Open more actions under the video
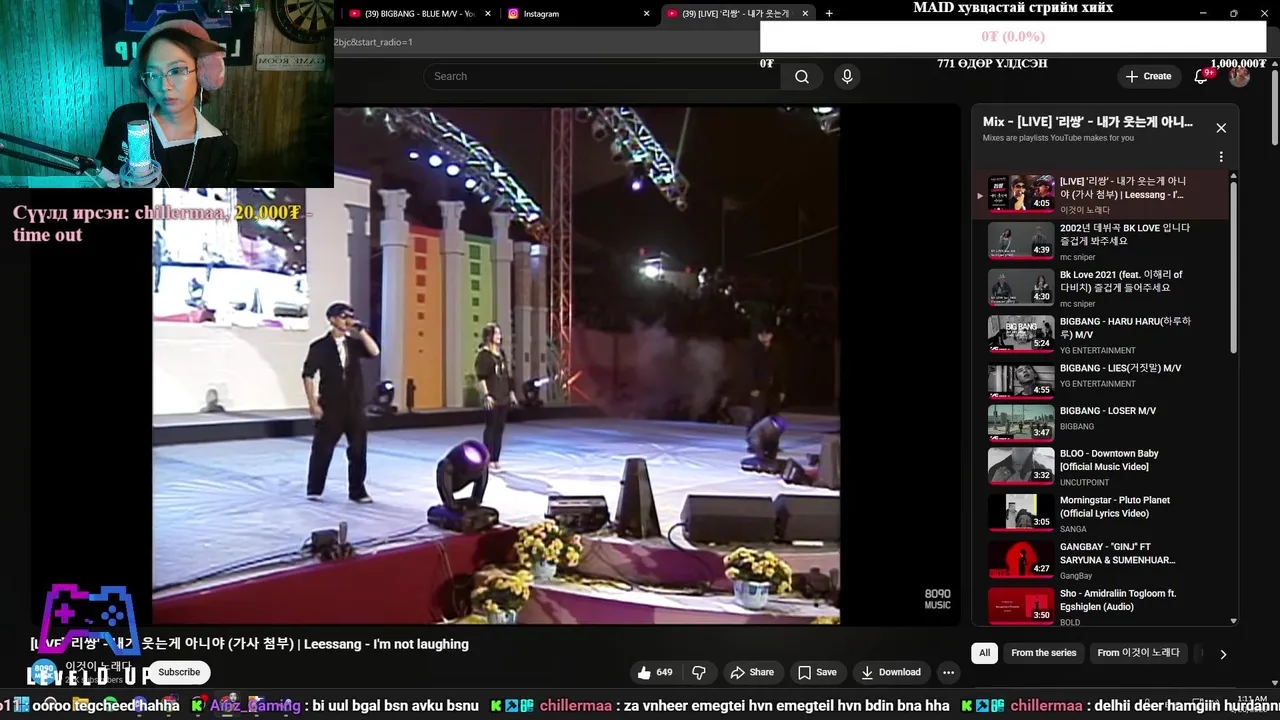Screen dimensions: 1280x720 [948, 672]
